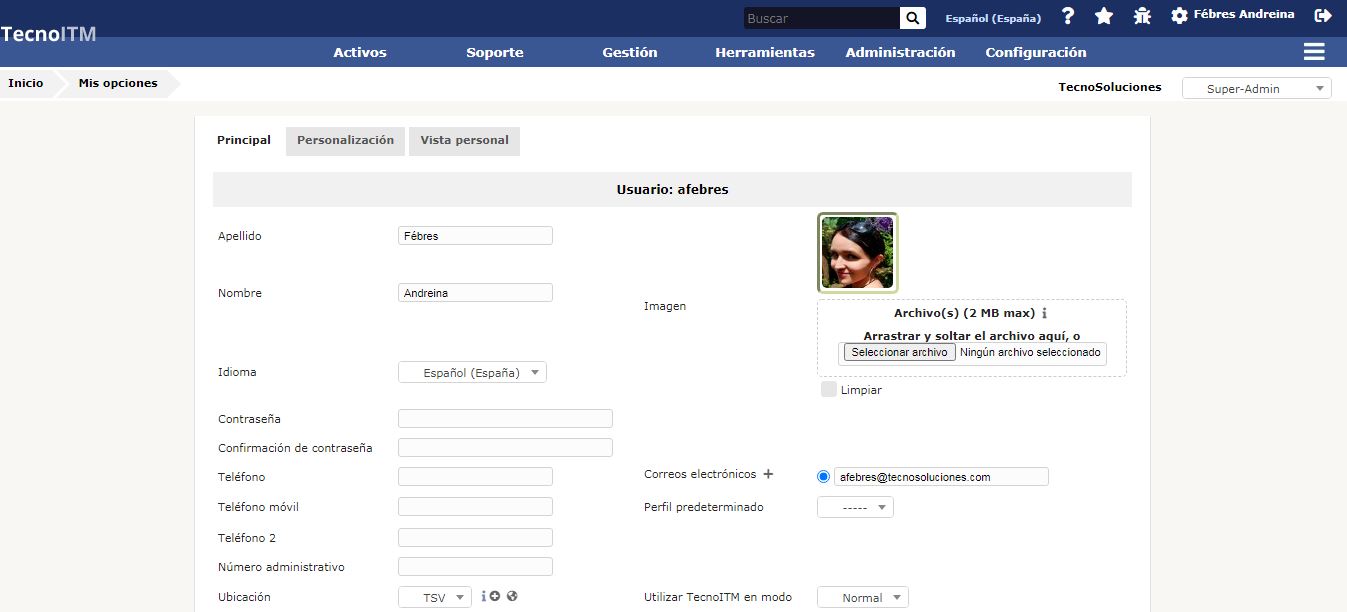Click the Seleccionar archivo button

coord(899,353)
